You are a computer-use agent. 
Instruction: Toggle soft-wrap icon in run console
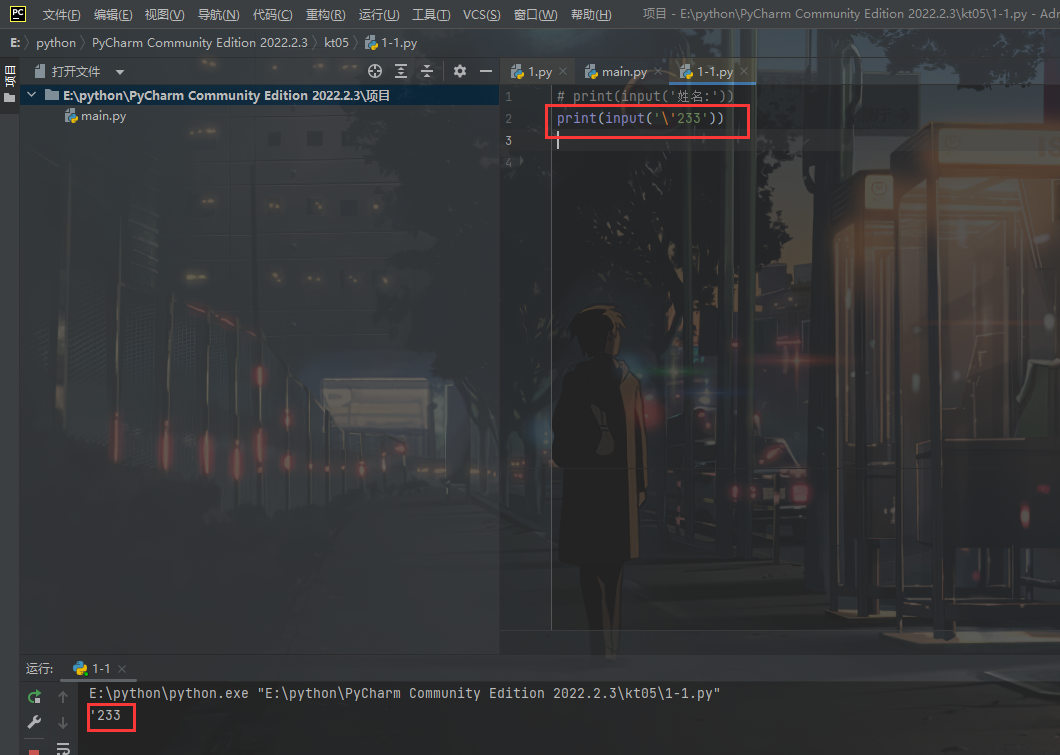tap(63, 748)
